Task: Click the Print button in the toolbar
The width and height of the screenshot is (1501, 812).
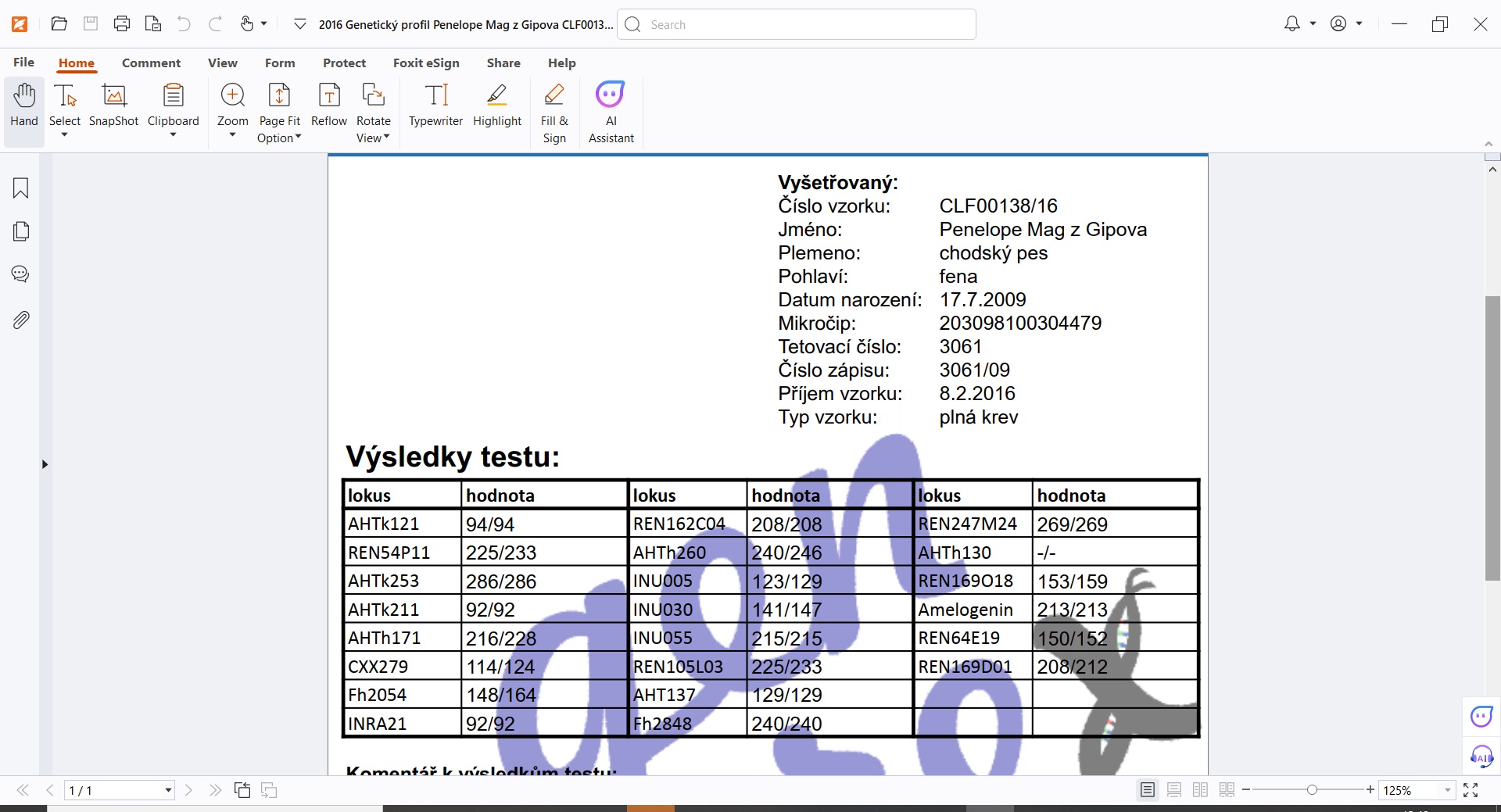Action: tap(121, 24)
